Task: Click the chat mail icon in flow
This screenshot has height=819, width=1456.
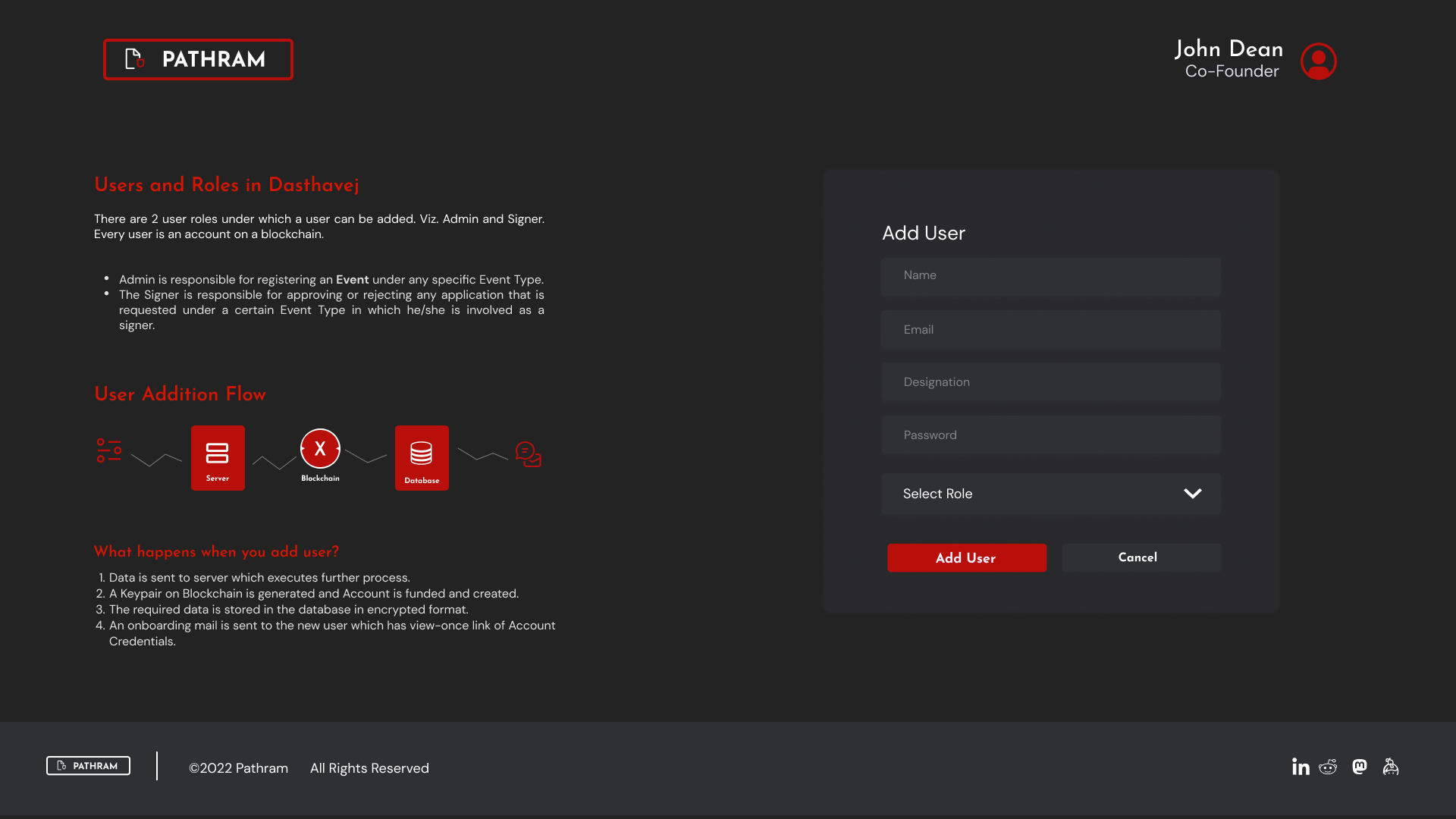Action: (x=529, y=454)
